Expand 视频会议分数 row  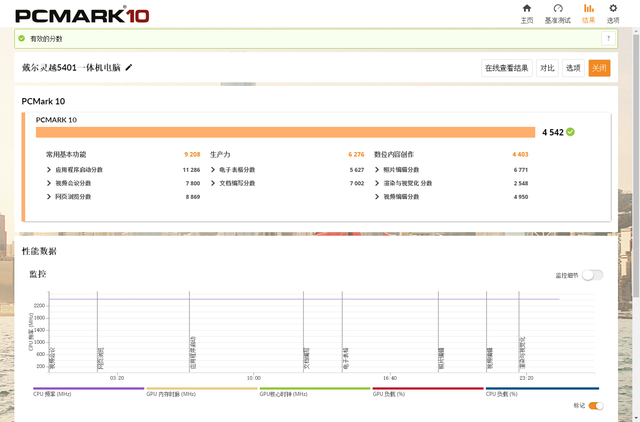49,183
